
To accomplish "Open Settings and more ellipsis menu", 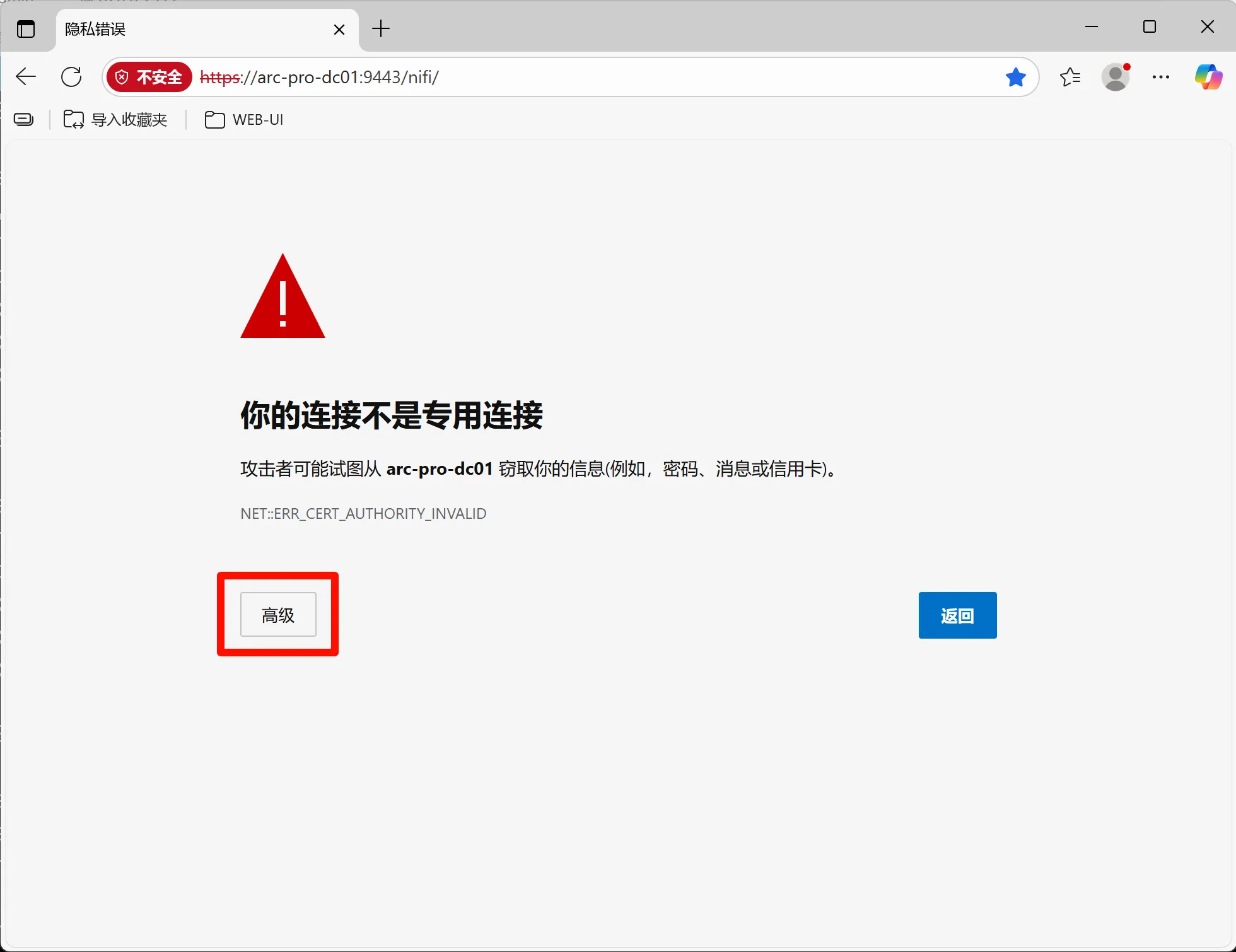I will pyautogui.click(x=1160, y=77).
